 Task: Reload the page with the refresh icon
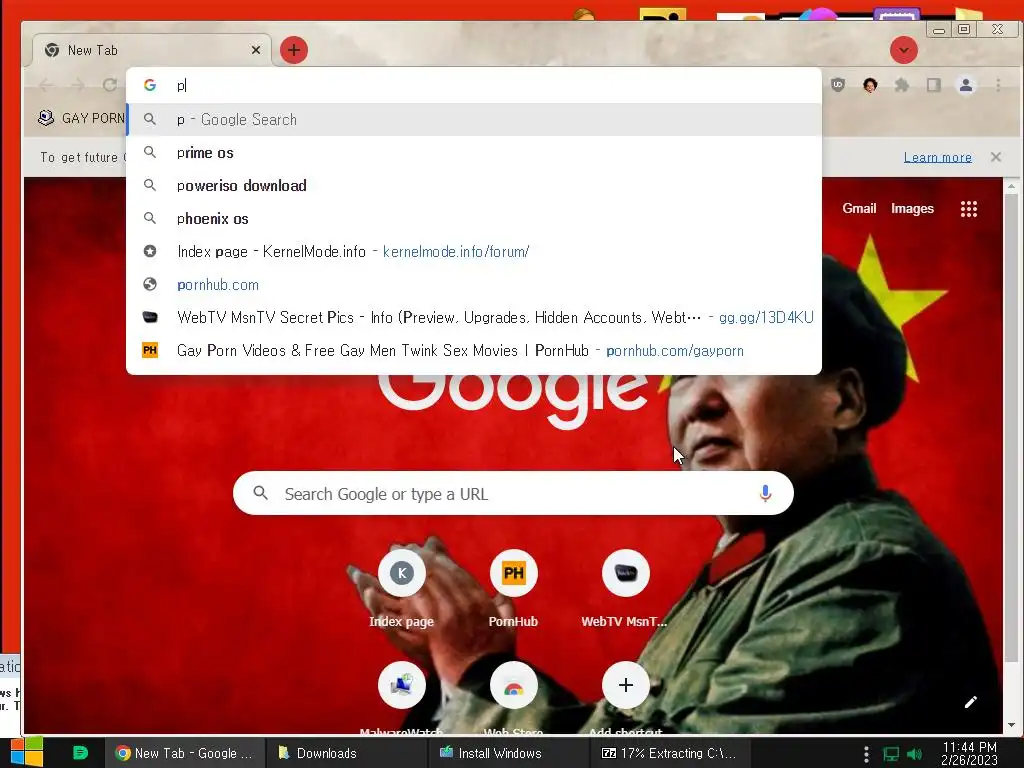click(x=110, y=85)
